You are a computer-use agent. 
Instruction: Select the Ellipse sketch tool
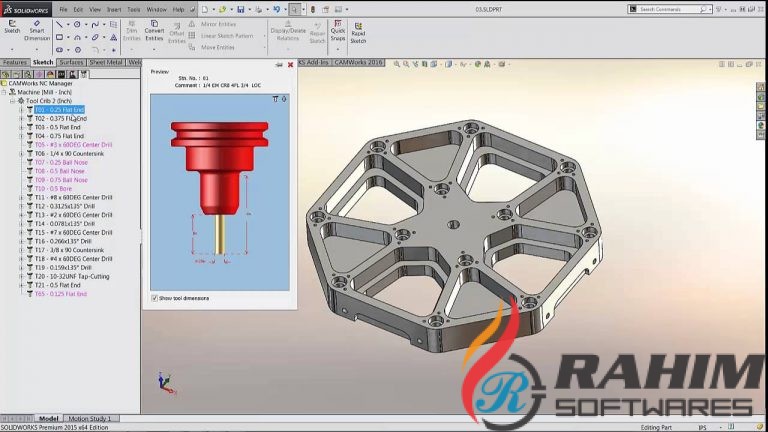(95, 37)
